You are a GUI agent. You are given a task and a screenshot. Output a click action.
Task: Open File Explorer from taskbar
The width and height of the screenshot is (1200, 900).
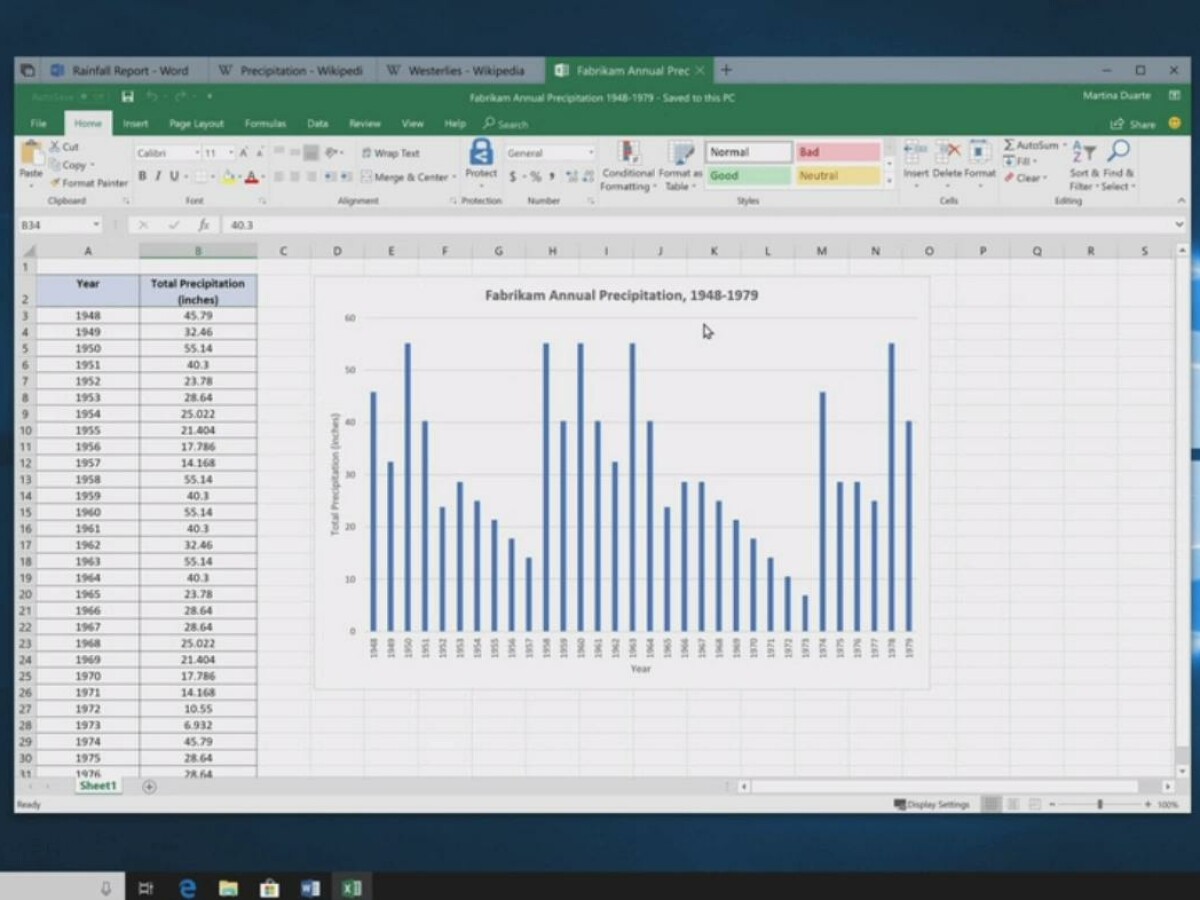coord(228,888)
